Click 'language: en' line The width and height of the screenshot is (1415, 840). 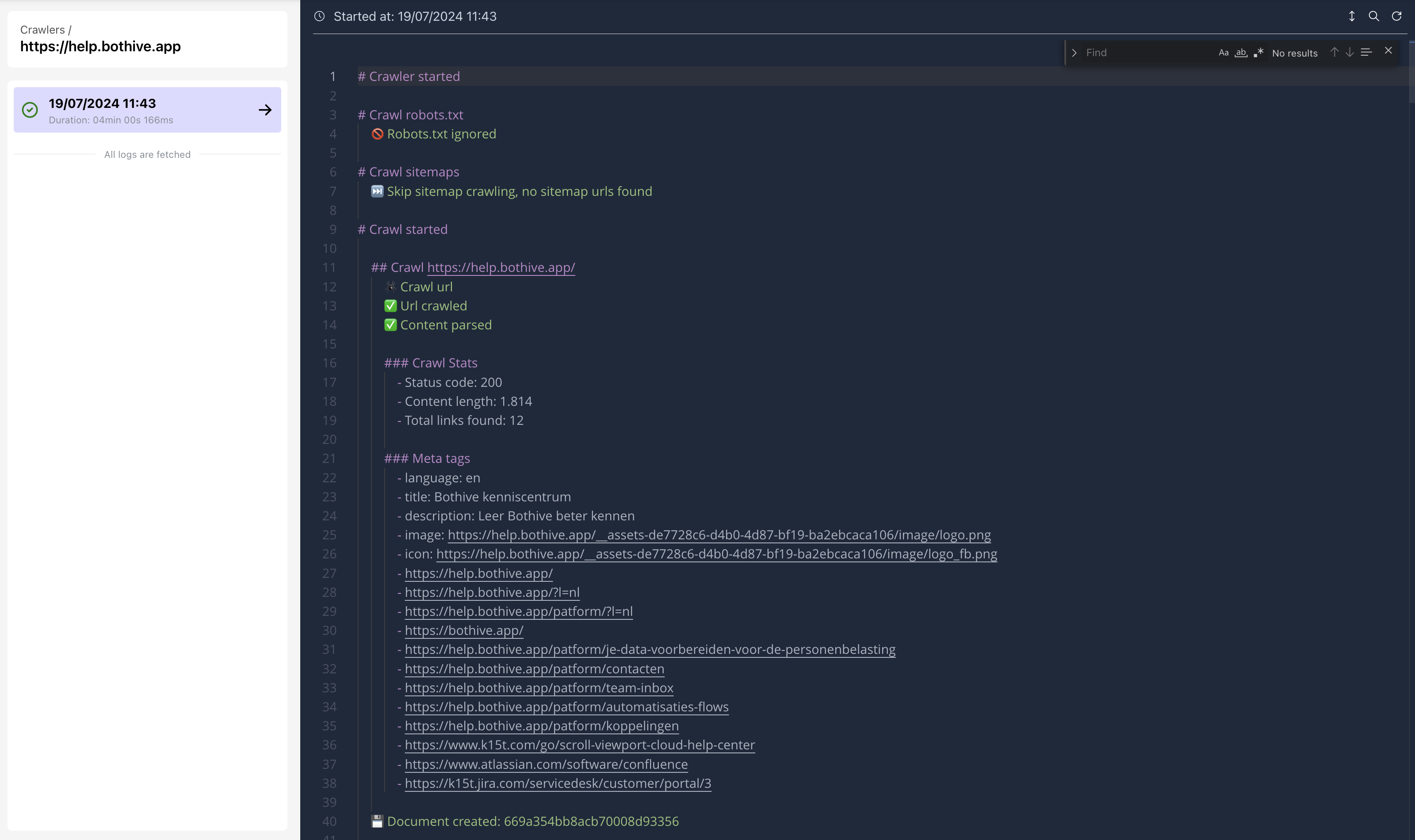tap(439, 478)
